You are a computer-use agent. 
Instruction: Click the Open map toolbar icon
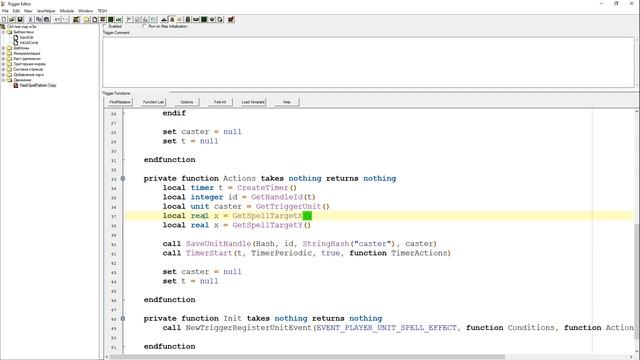[x=11, y=20]
